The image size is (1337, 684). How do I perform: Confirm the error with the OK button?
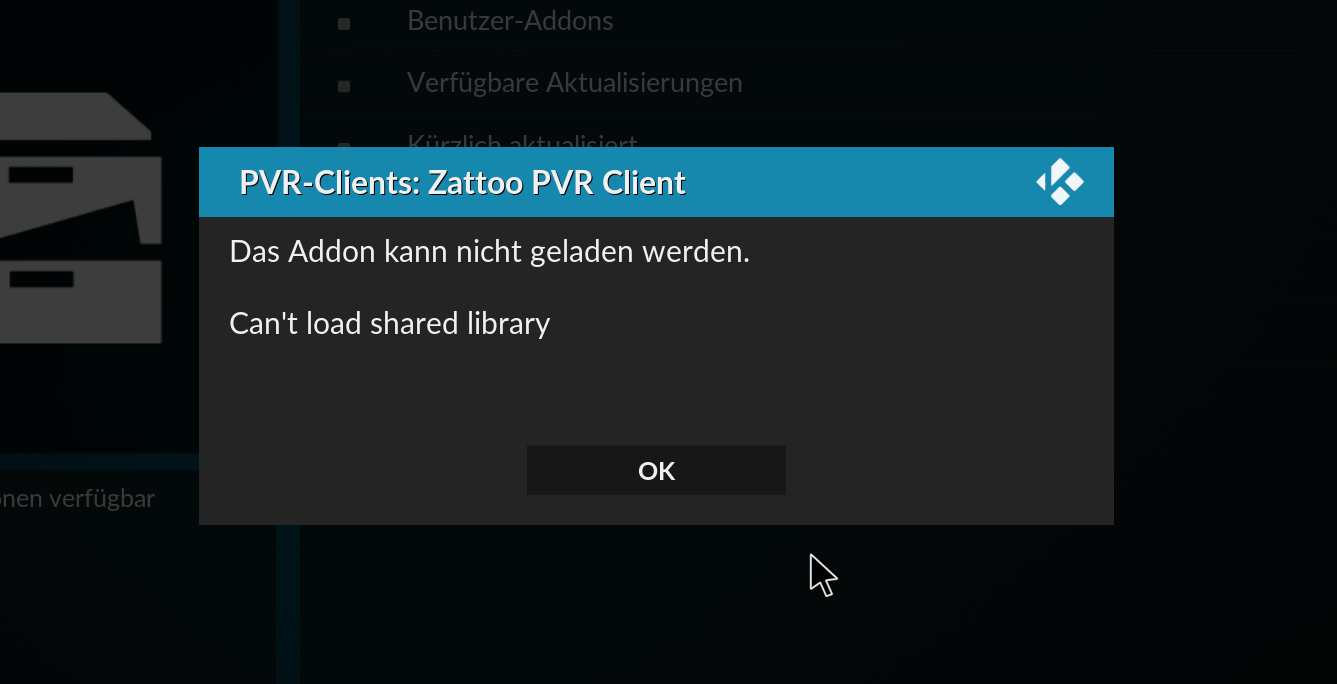coord(656,470)
